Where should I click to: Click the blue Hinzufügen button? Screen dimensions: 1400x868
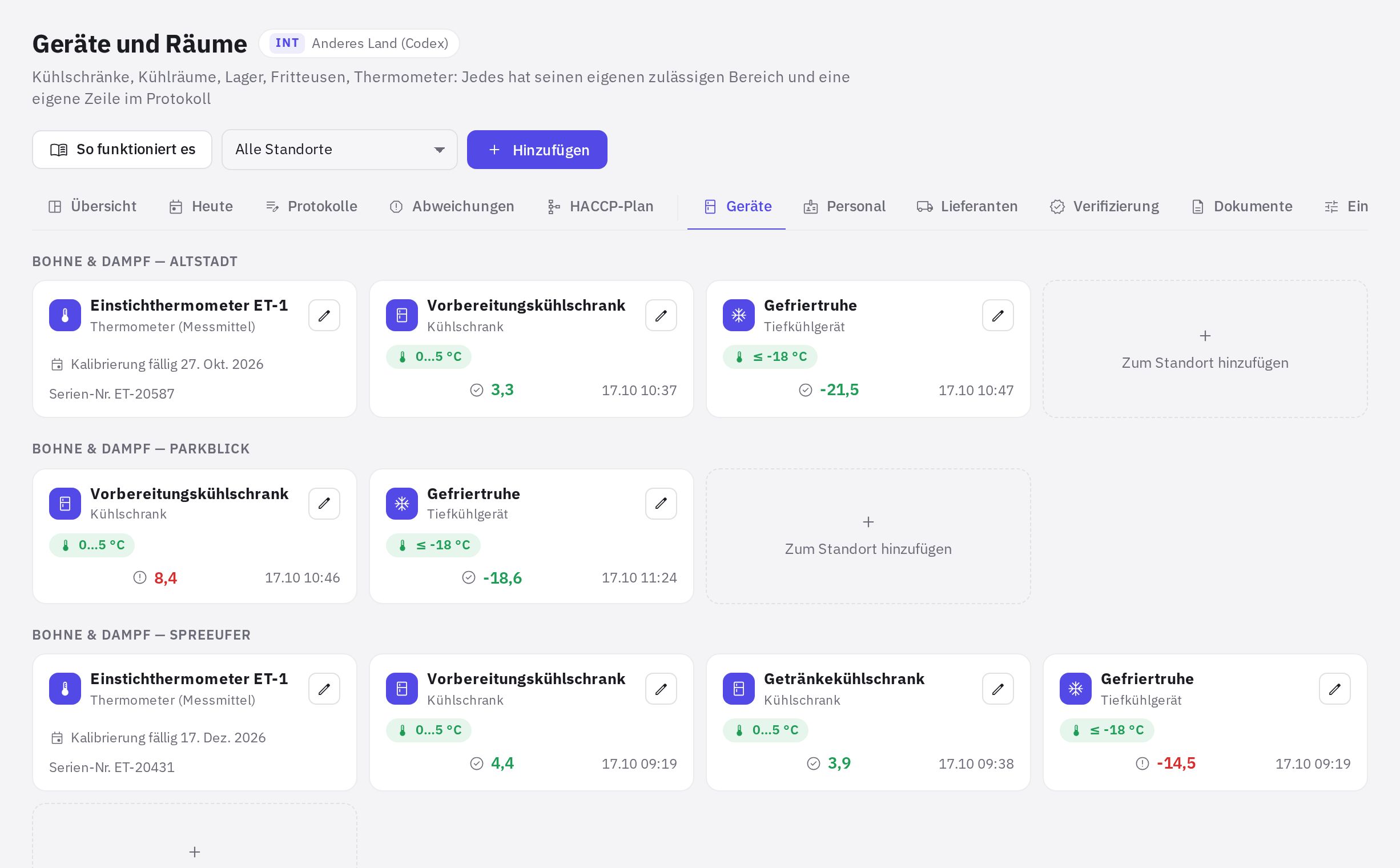pyautogui.click(x=537, y=150)
